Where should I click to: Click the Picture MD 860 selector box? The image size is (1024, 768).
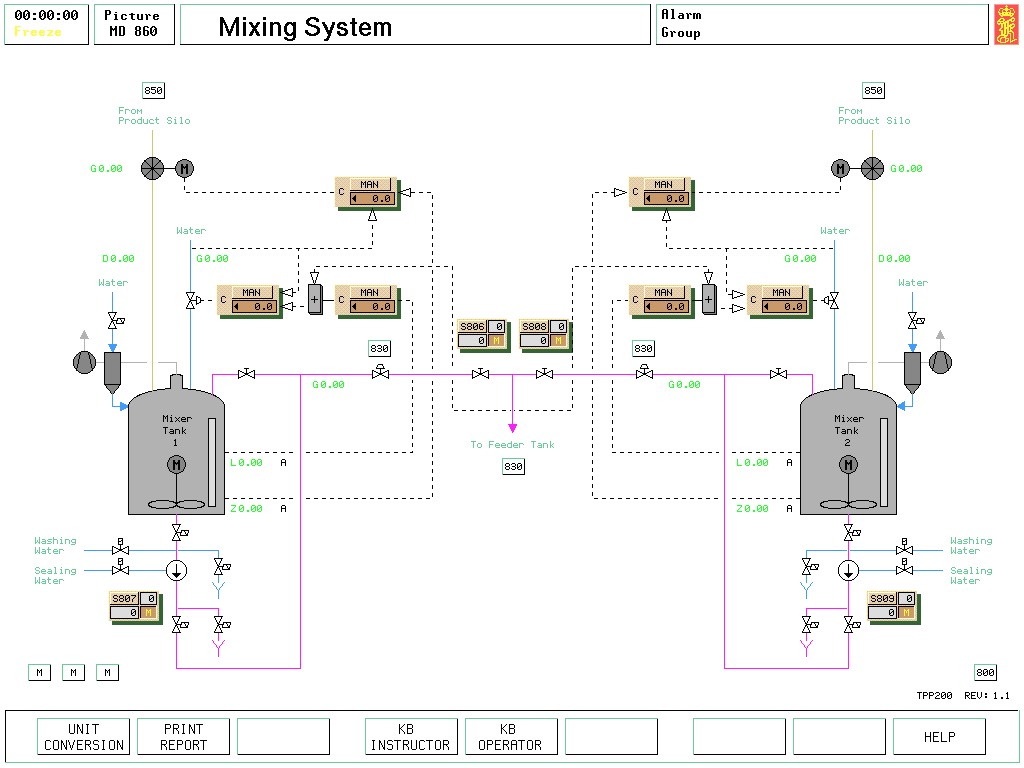(134, 24)
